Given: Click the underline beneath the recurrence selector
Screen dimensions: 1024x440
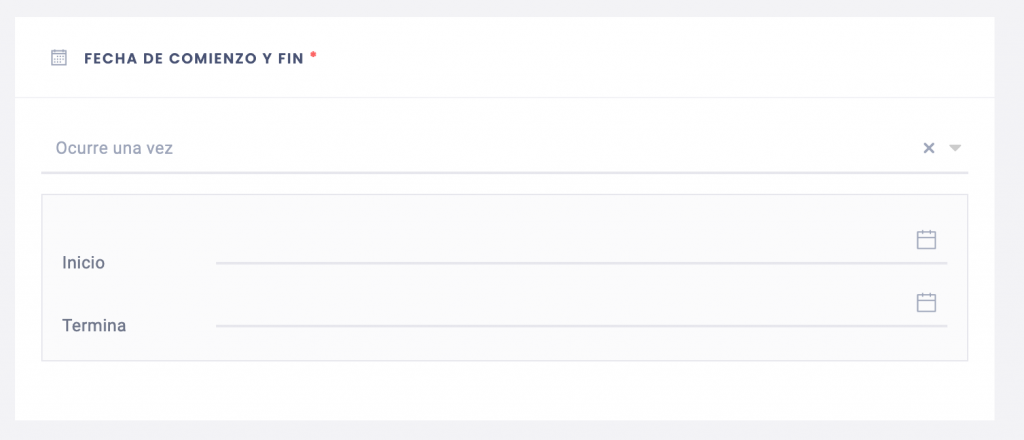Looking at the screenshot, I should (x=504, y=173).
